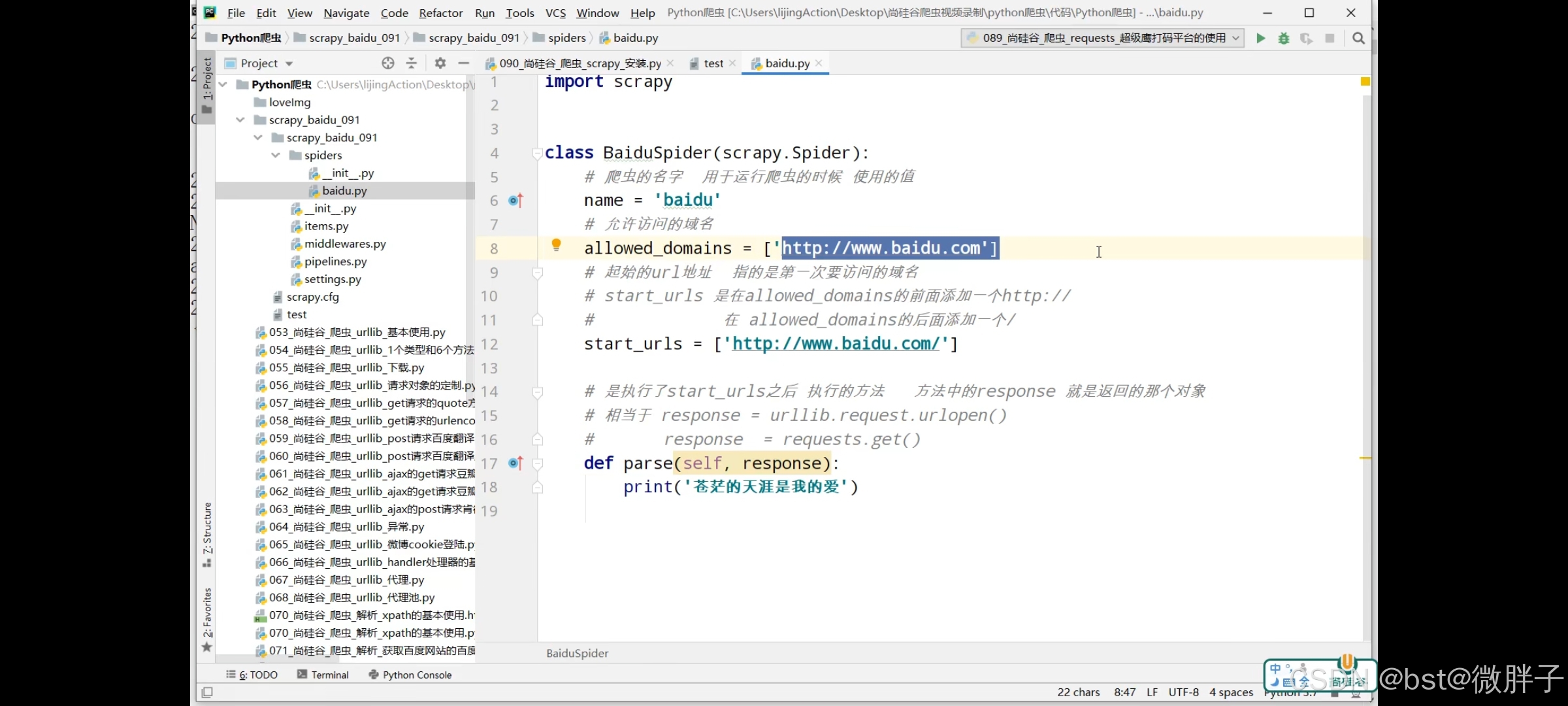Open the File menu
This screenshot has width=1568, height=706.
236,12
